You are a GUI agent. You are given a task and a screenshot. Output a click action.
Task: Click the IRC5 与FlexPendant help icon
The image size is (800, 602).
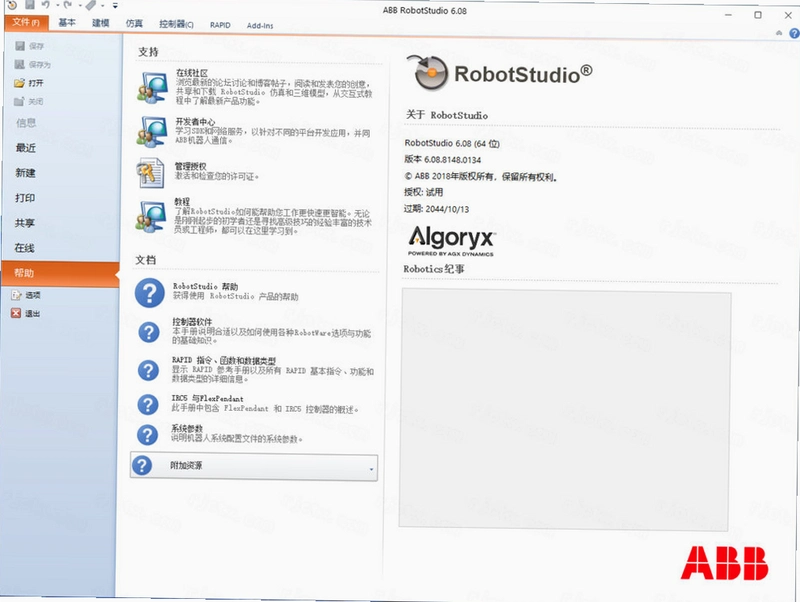click(148, 405)
